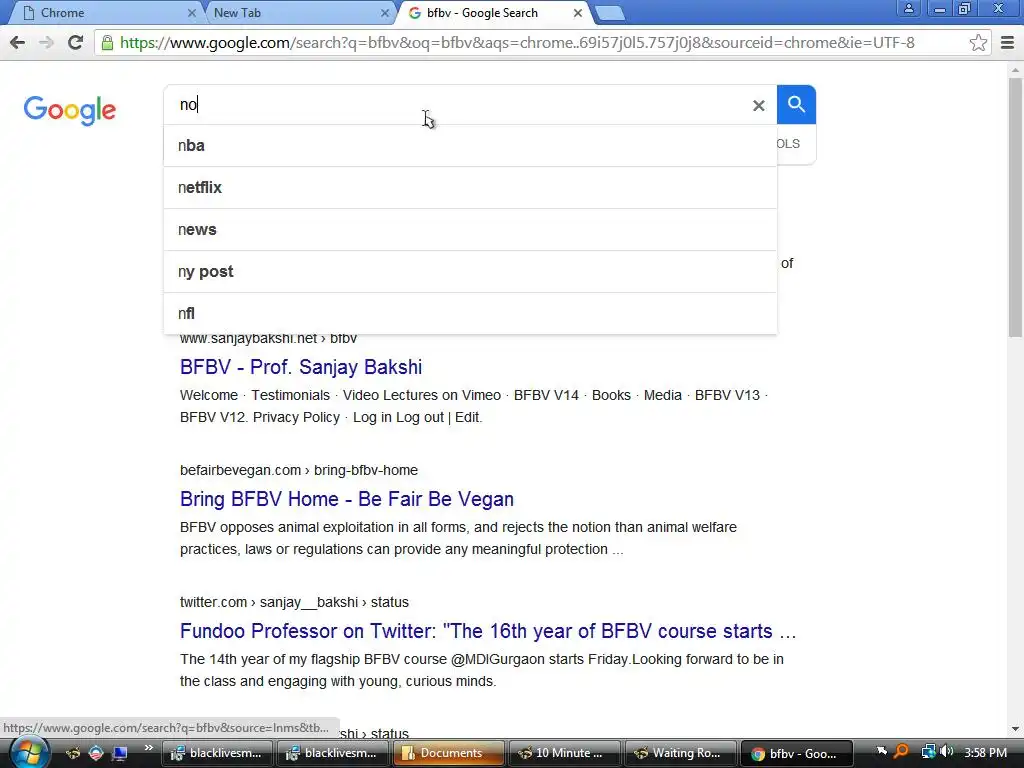The width and height of the screenshot is (1024, 768).
Task: Click the 3:58 PM clock
Action: pyautogui.click(x=985, y=753)
